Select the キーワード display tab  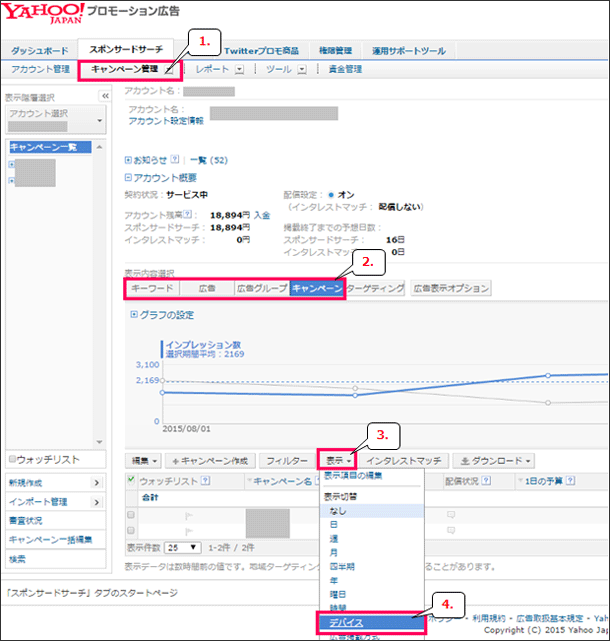pyautogui.click(x=152, y=288)
